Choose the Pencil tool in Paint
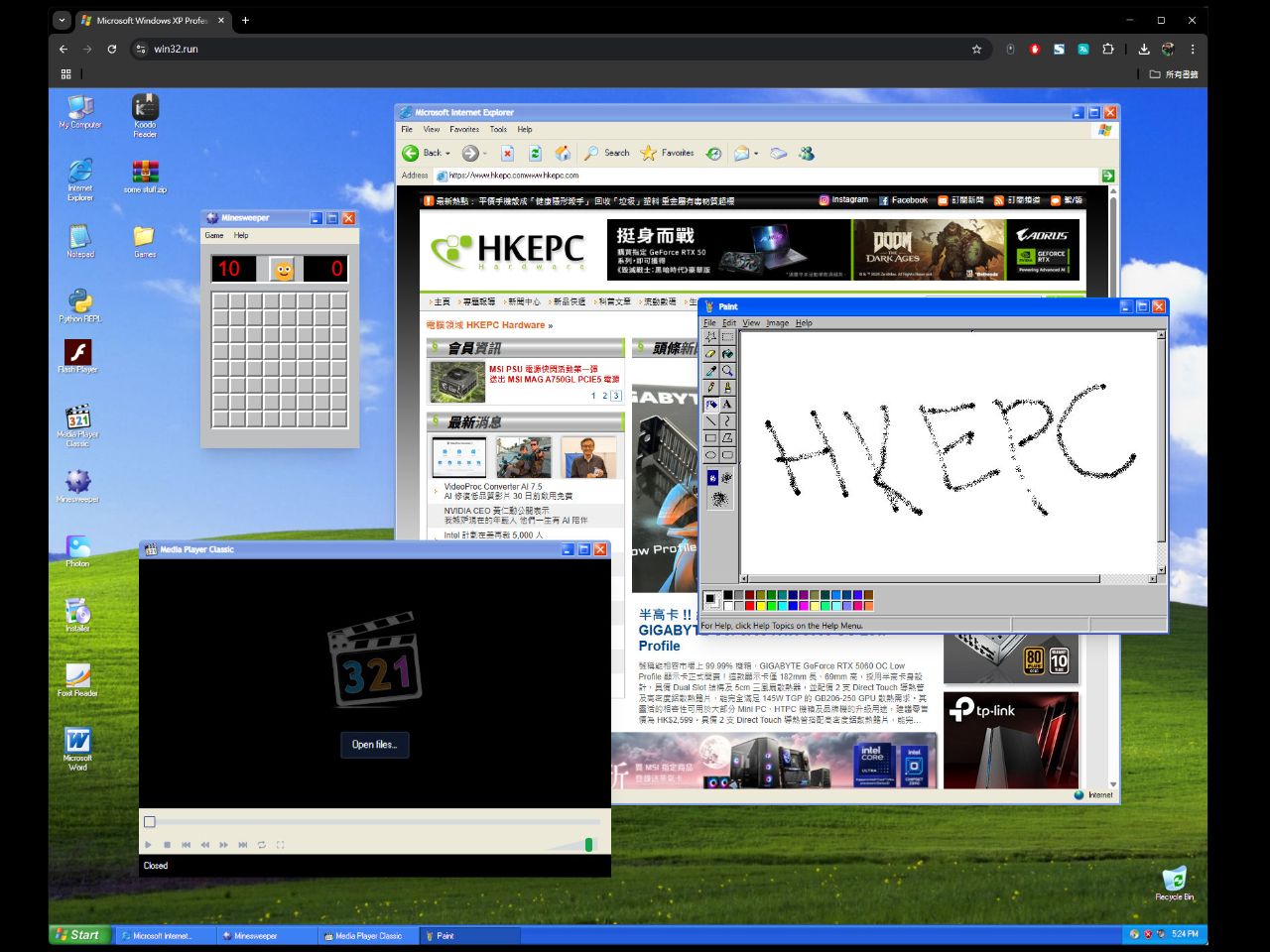This screenshot has width=1270, height=952. click(x=710, y=387)
